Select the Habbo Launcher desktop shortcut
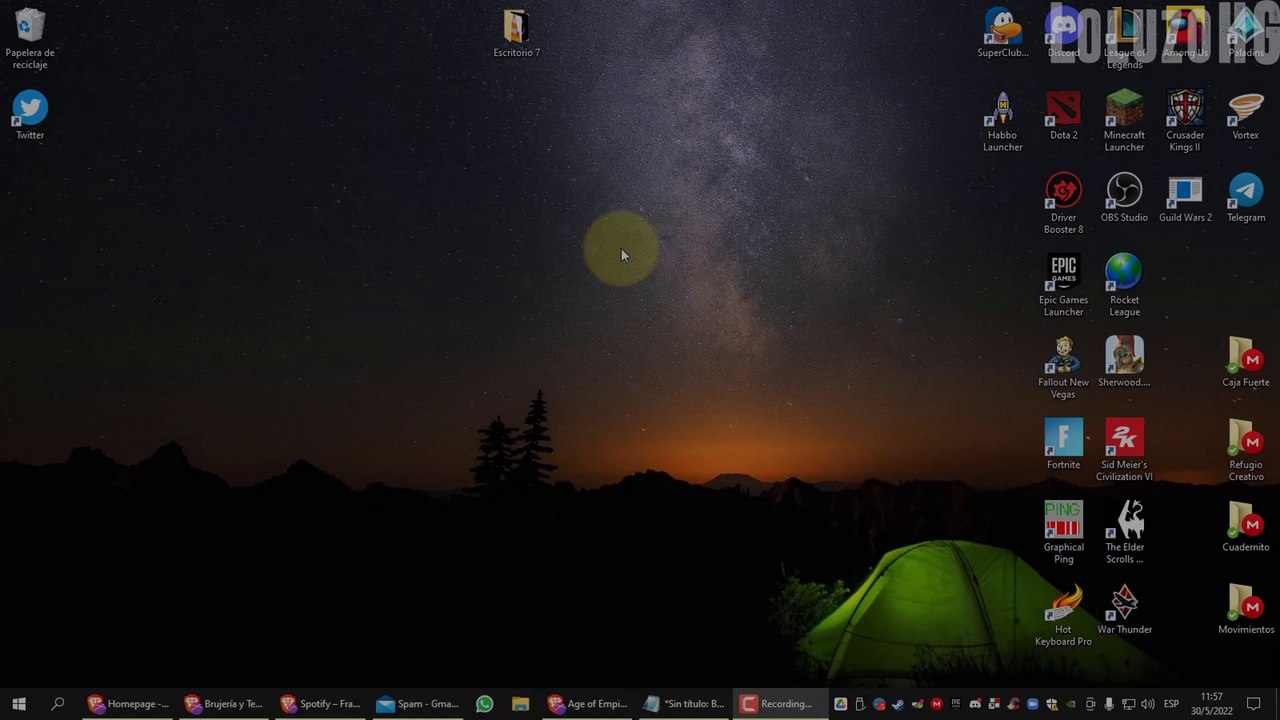Screen dimensions: 1280x720 point(1002,121)
